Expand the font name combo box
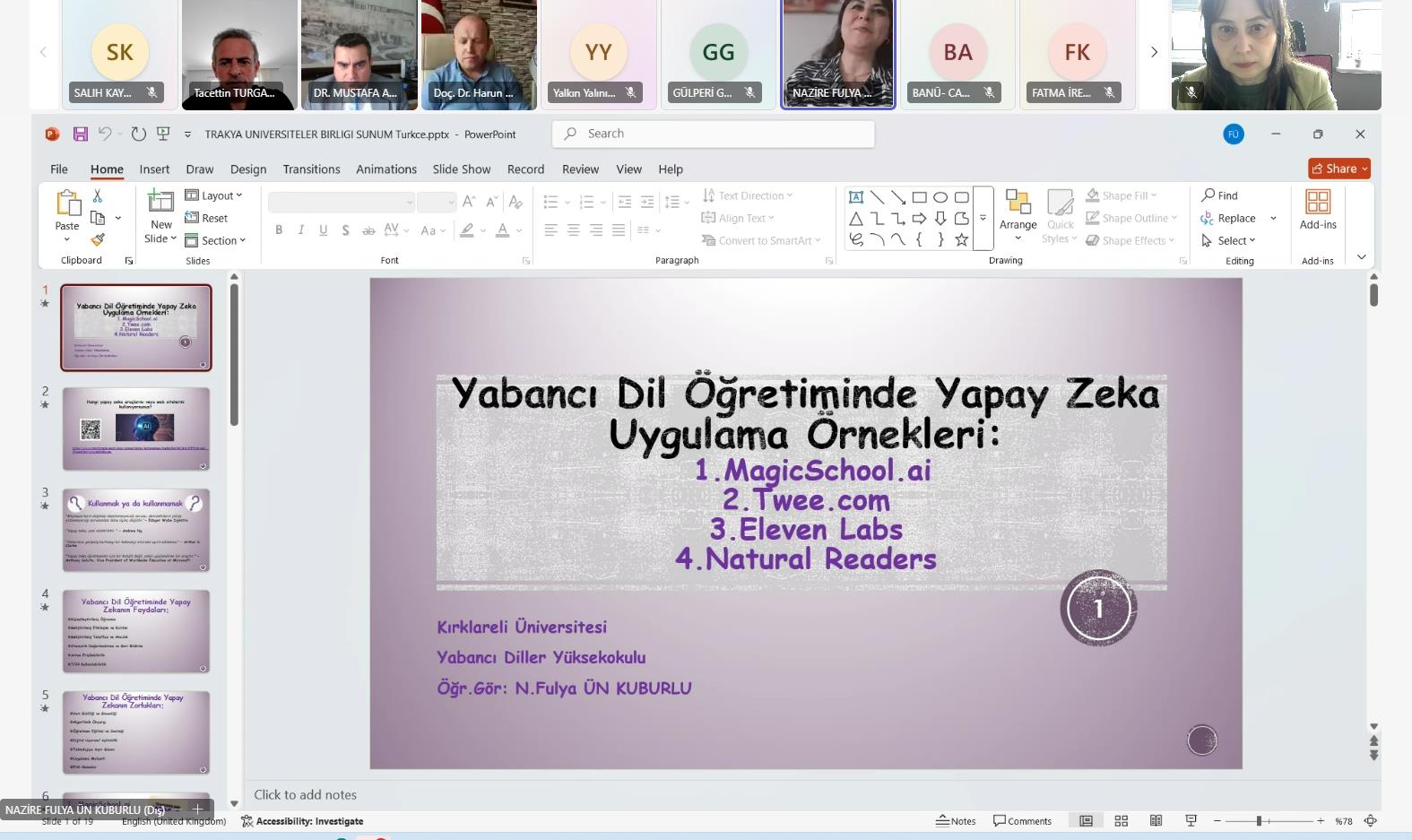 410,203
